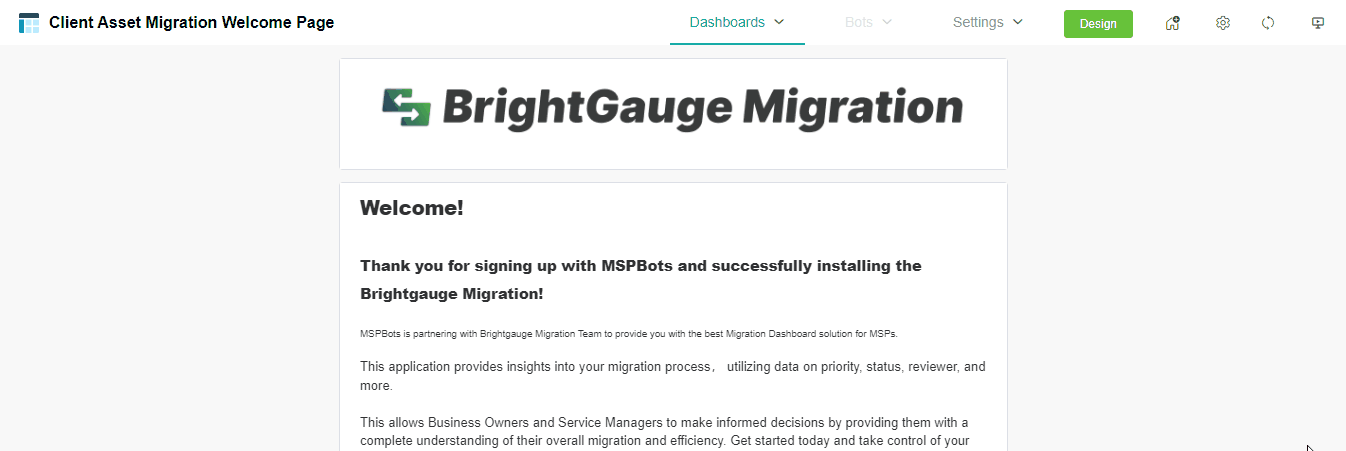Open the Settings dropdown chevron
The image size is (1346, 451).
[1018, 22]
